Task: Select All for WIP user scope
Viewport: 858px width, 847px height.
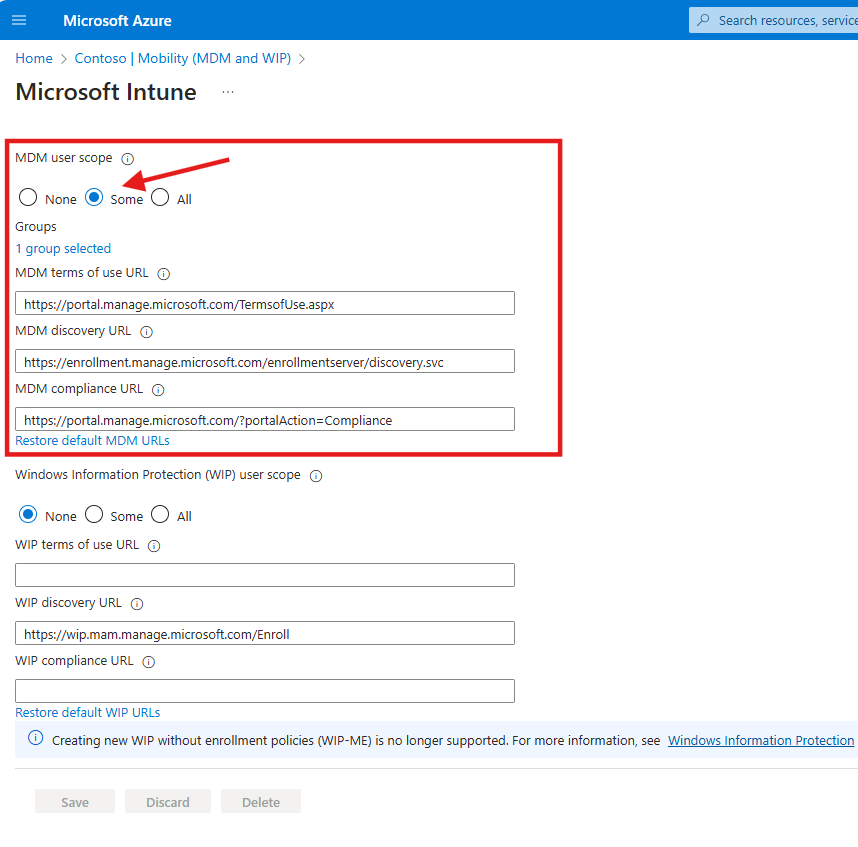Action: click(x=160, y=514)
